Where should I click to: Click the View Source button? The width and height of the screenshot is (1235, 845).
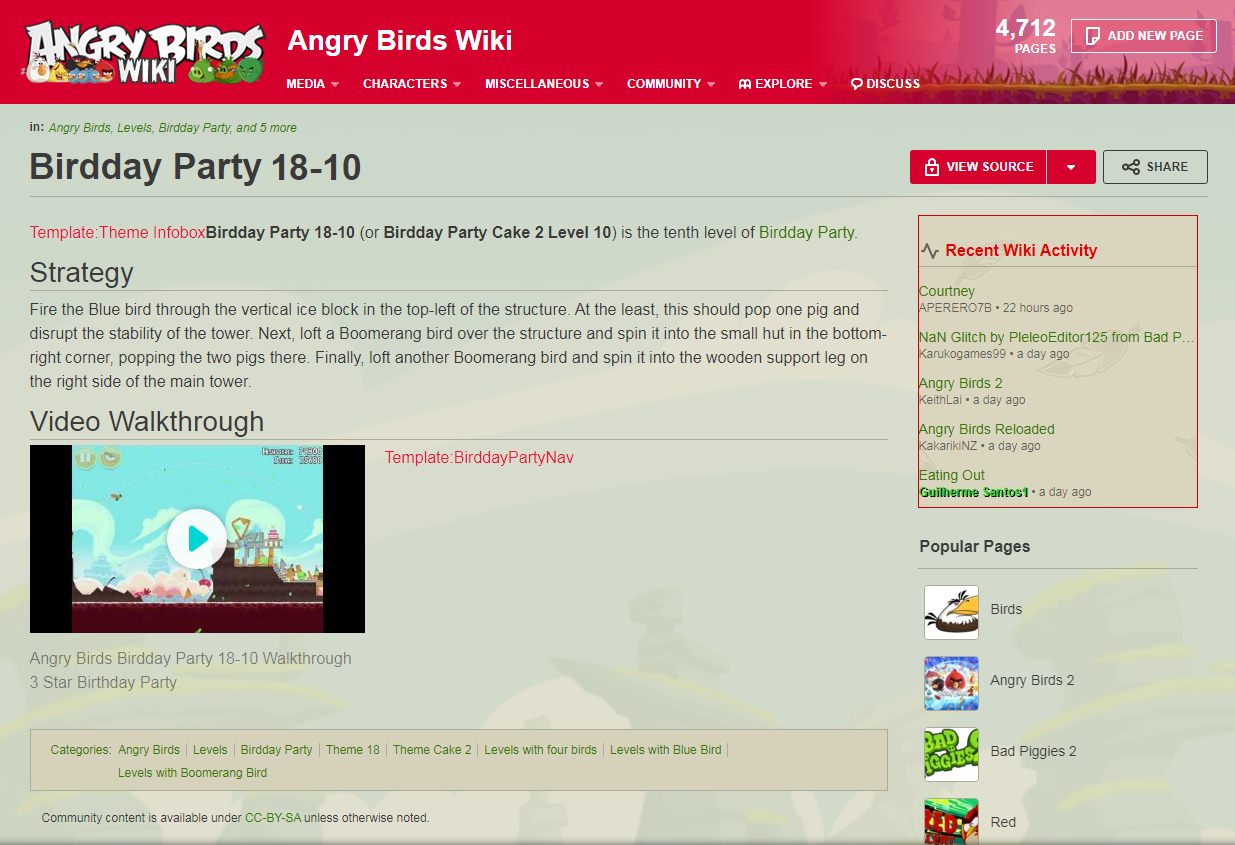[x=978, y=167]
